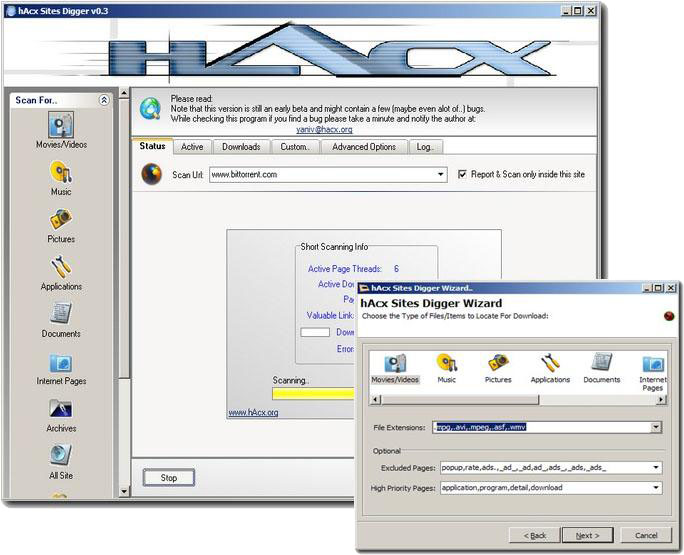This screenshot has width=684, height=555.
Task: Click the Active Page Threads value 6
Action: pos(396,269)
